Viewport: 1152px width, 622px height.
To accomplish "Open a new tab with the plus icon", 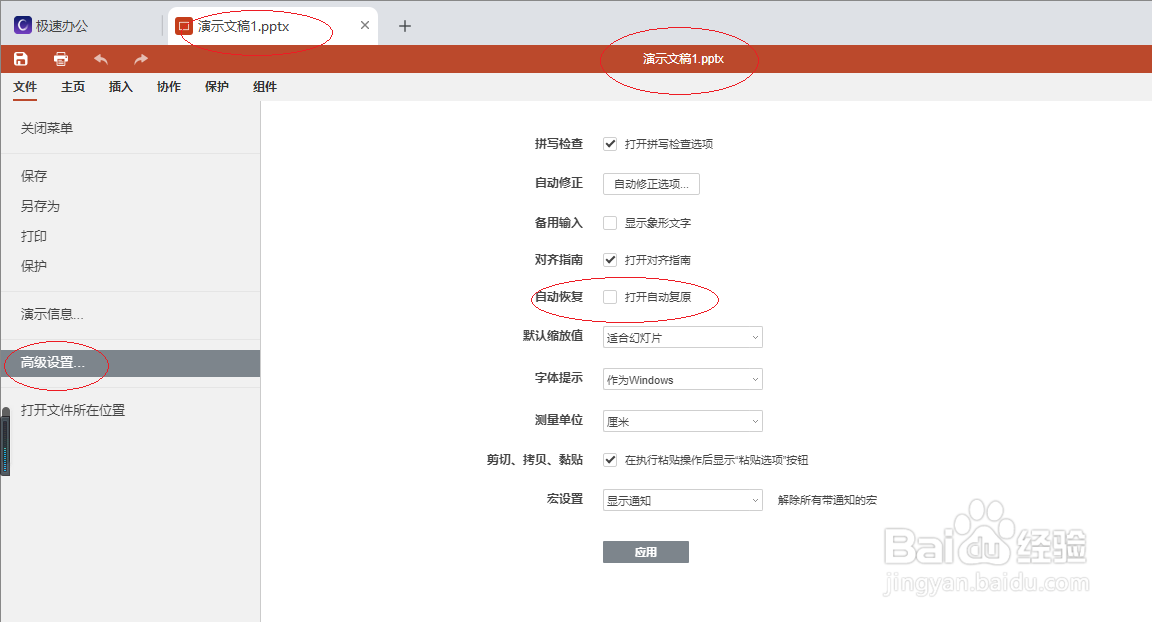I will pos(404,26).
